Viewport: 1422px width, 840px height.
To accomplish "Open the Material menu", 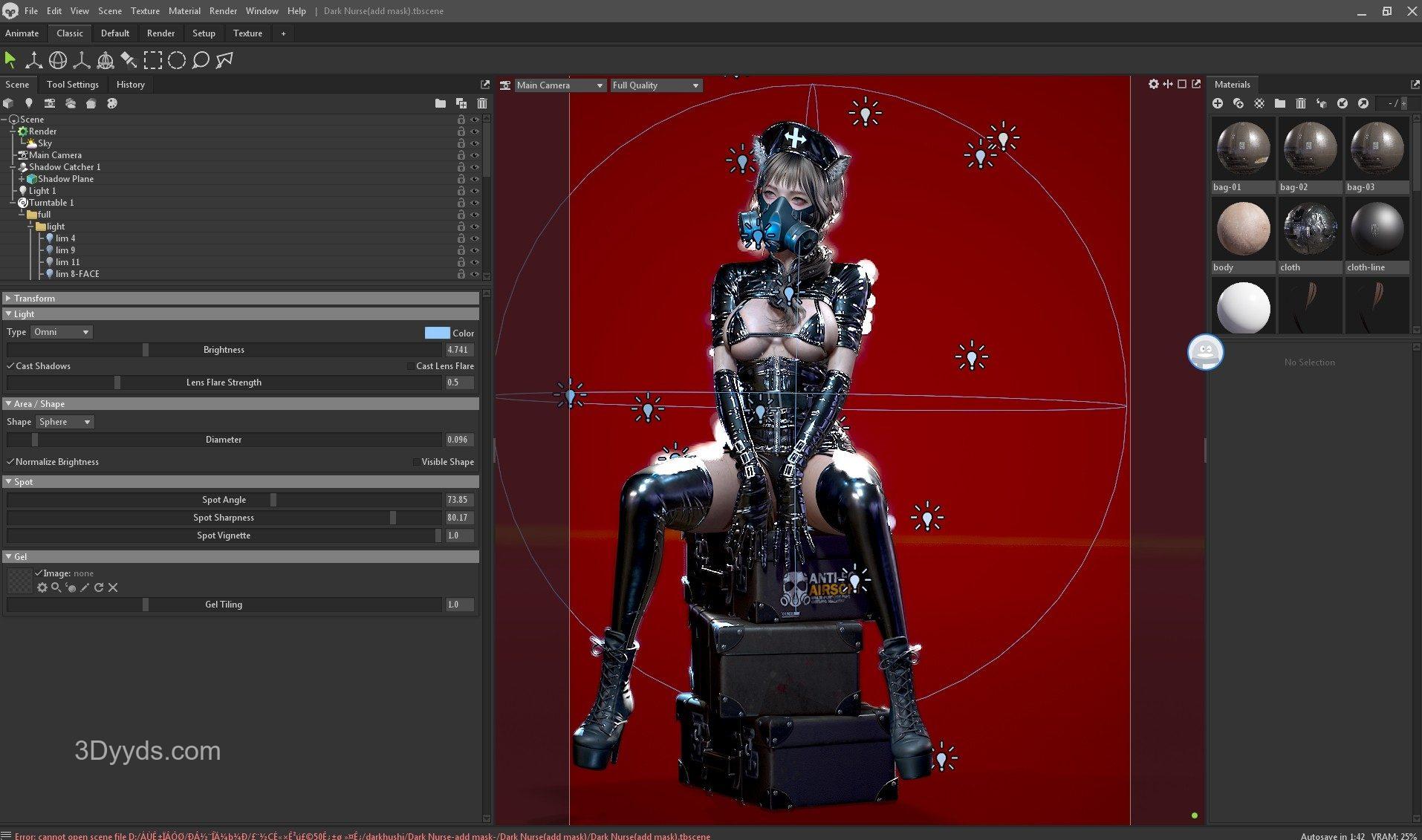I will tap(184, 11).
